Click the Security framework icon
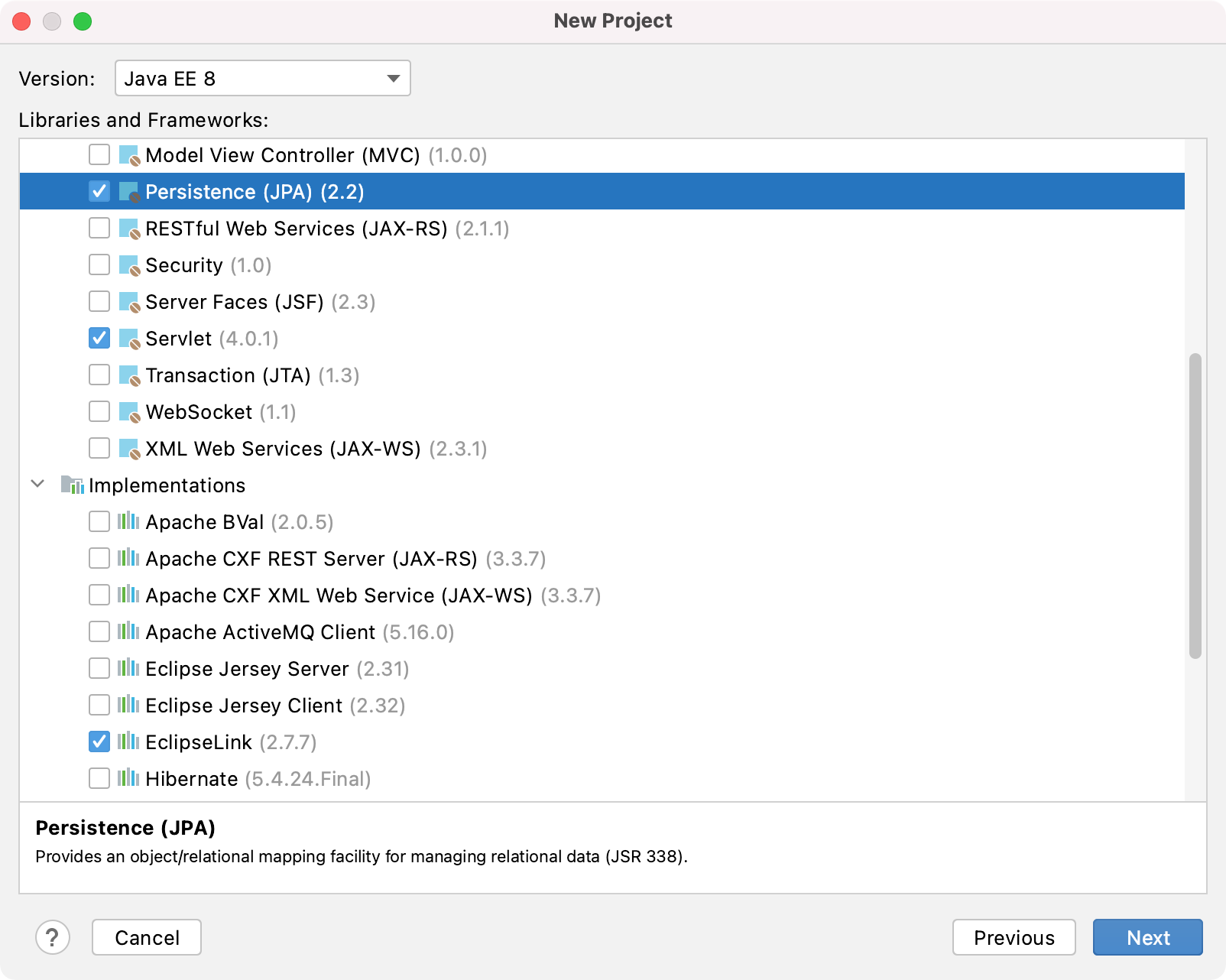The height and width of the screenshot is (980, 1226). (128, 265)
